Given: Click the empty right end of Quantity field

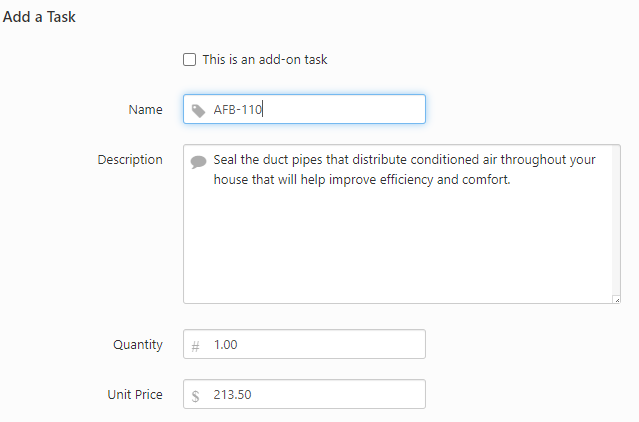Looking at the screenshot, I should click(380, 345).
